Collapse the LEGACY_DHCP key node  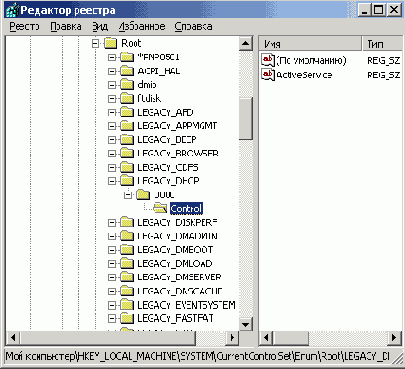[x=112, y=181]
